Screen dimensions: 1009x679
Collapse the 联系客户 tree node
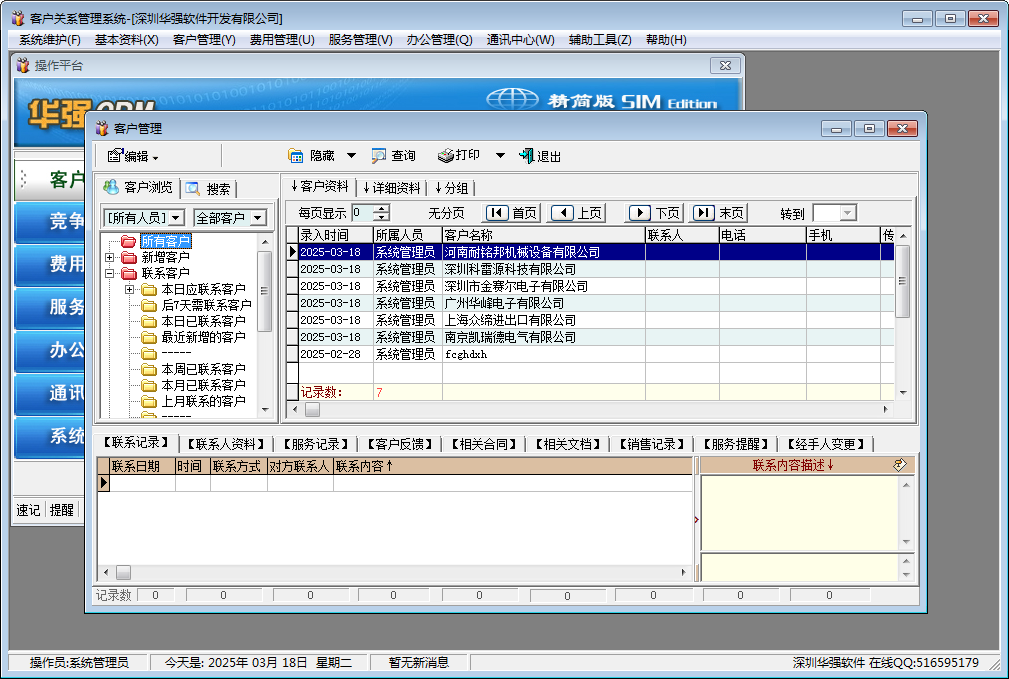pyautogui.click(x=109, y=273)
